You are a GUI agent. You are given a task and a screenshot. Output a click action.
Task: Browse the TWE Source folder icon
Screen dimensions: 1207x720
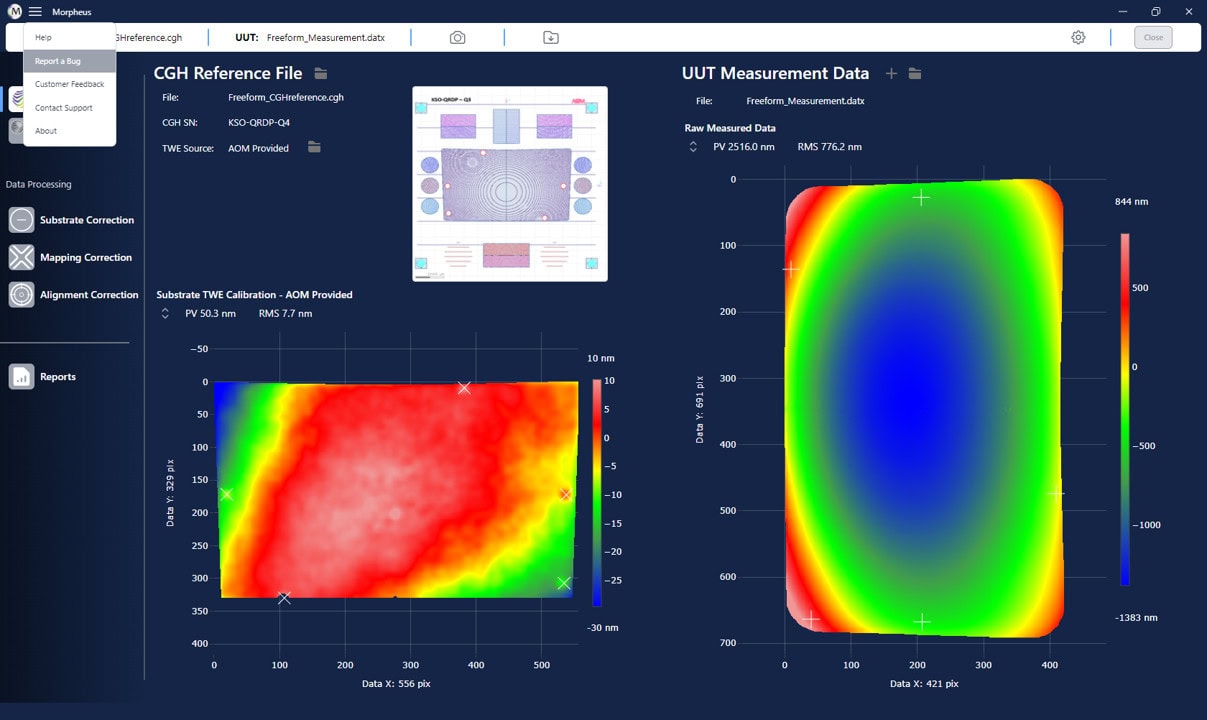click(314, 148)
